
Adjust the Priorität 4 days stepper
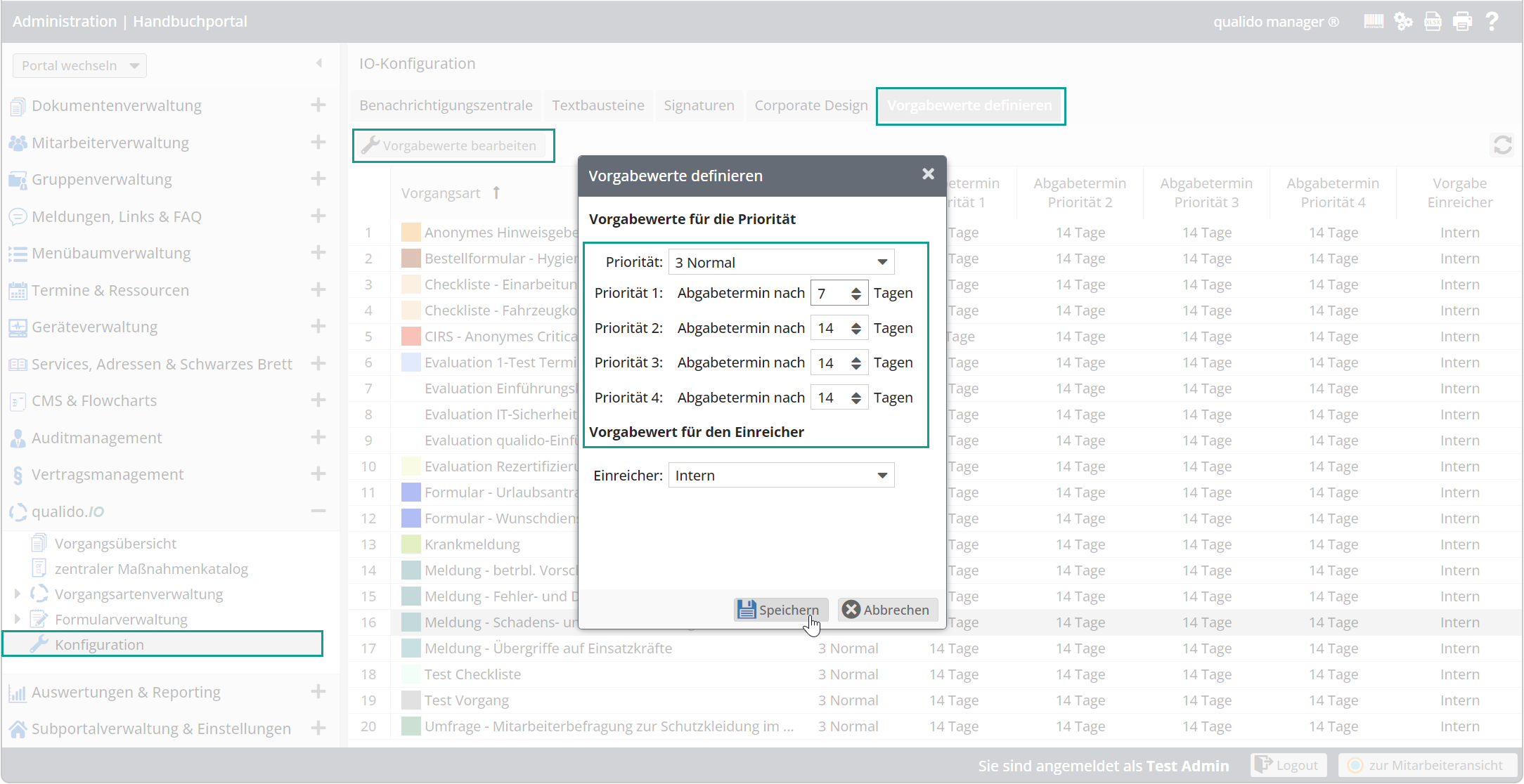(855, 398)
